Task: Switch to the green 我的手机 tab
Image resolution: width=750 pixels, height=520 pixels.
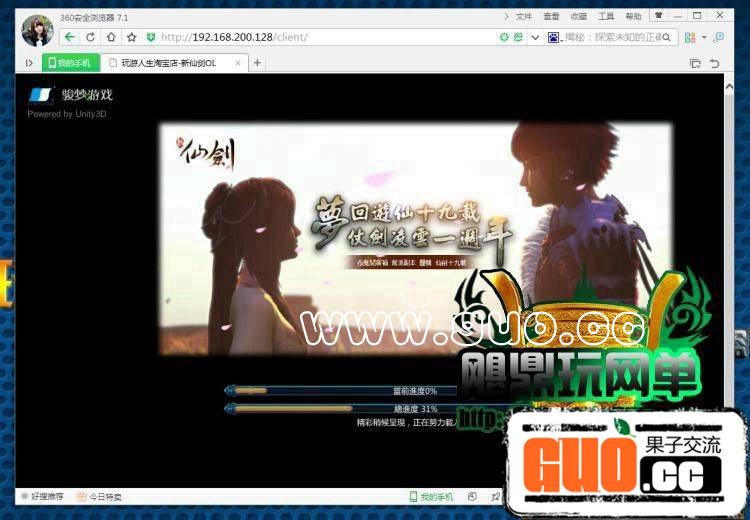Action: pyautogui.click(x=71, y=63)
